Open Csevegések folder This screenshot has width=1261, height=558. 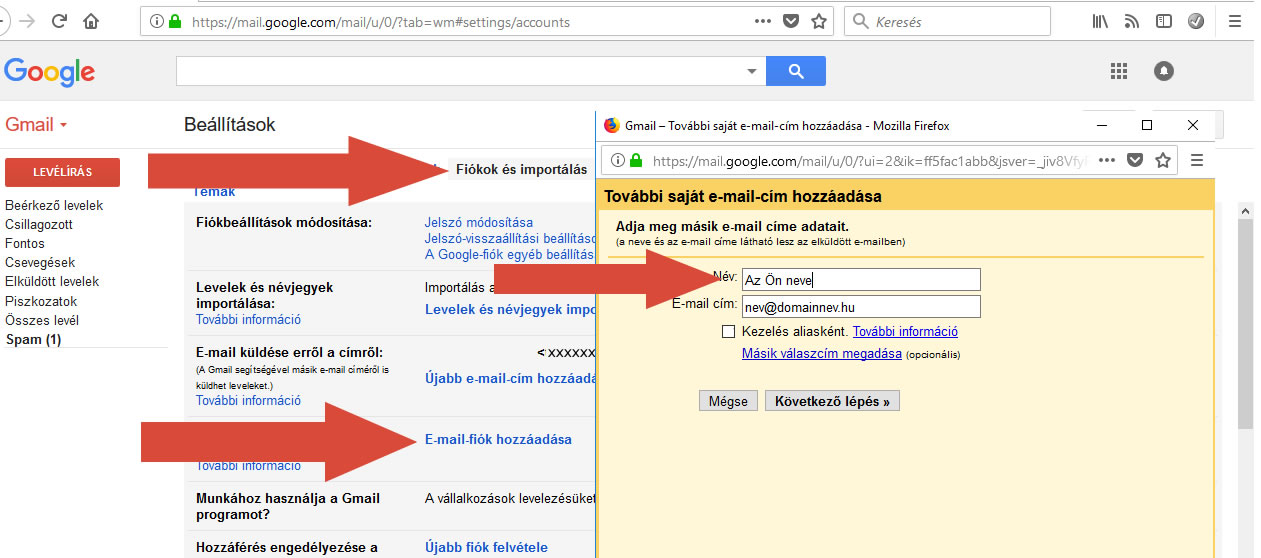(x=40, y=263)
